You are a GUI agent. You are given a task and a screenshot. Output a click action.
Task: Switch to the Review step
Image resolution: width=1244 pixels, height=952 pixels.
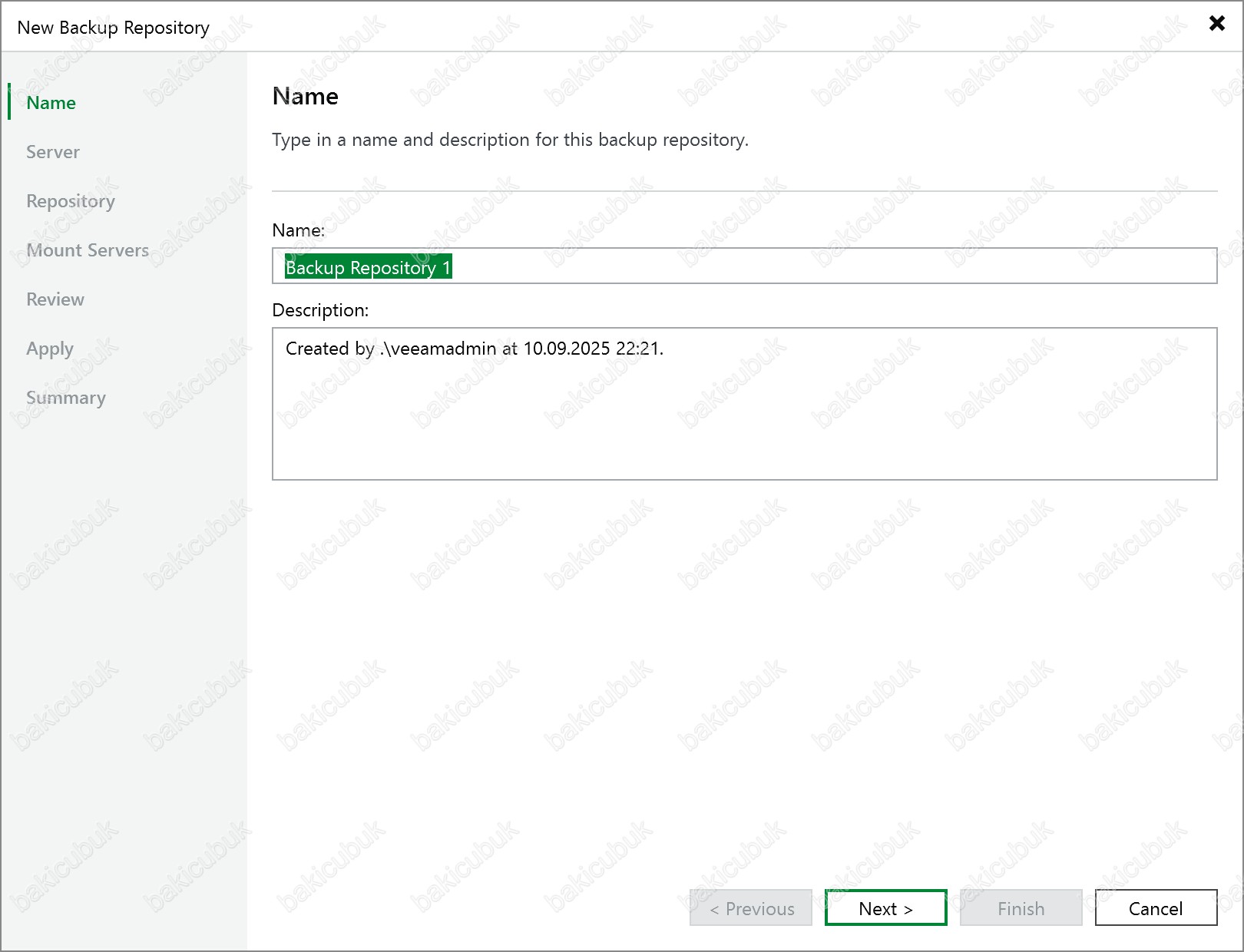point(55,299)
